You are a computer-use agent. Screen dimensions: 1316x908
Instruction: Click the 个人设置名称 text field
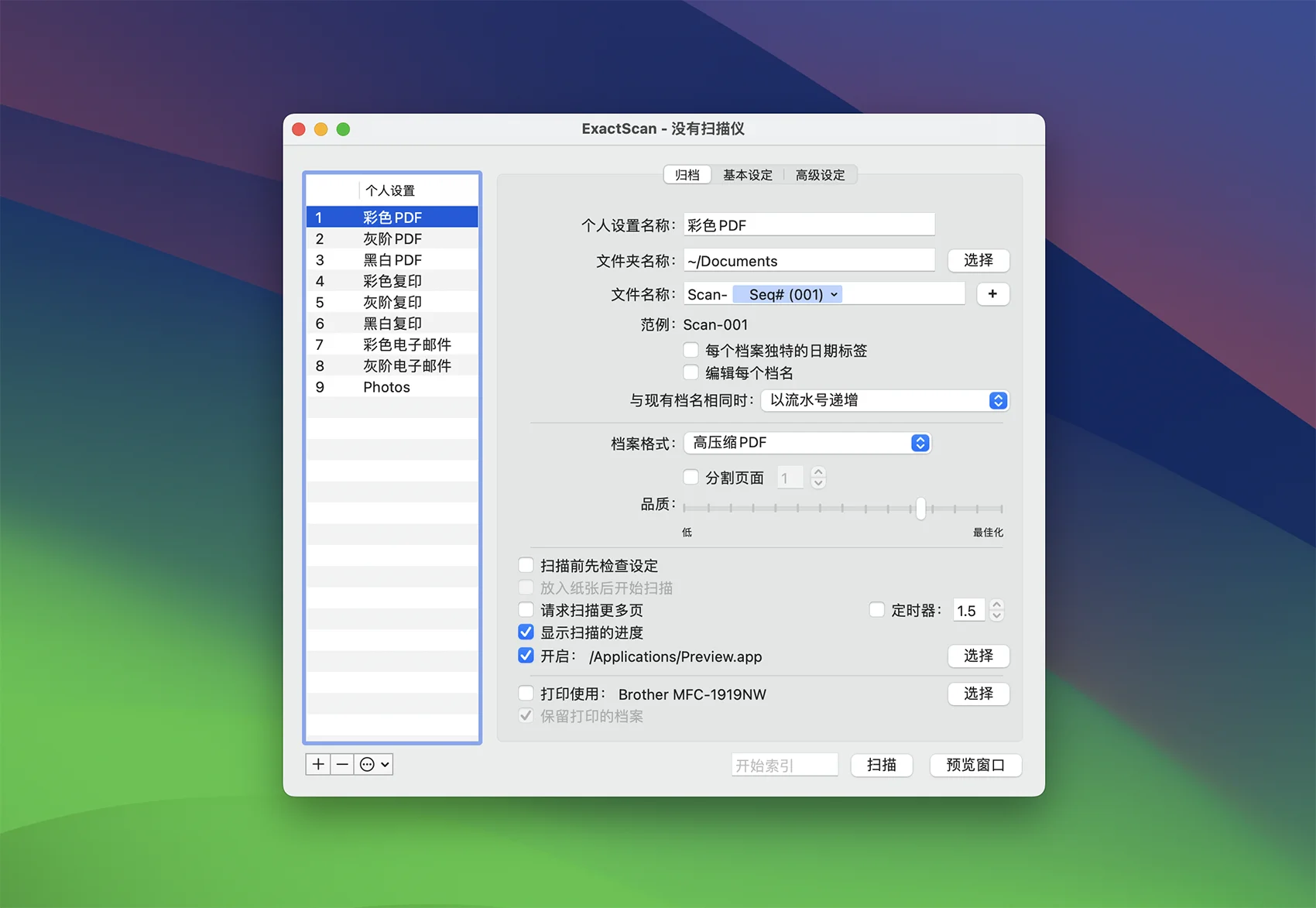click(809, 224)
